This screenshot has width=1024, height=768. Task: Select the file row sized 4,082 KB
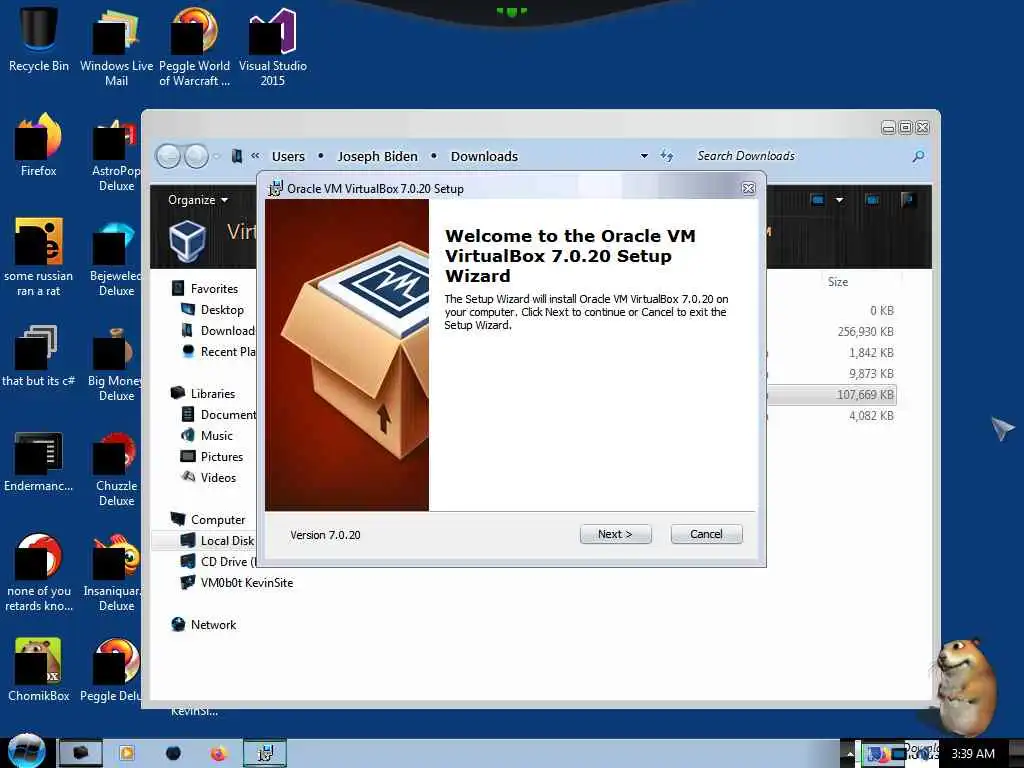(x=871, y=415)
